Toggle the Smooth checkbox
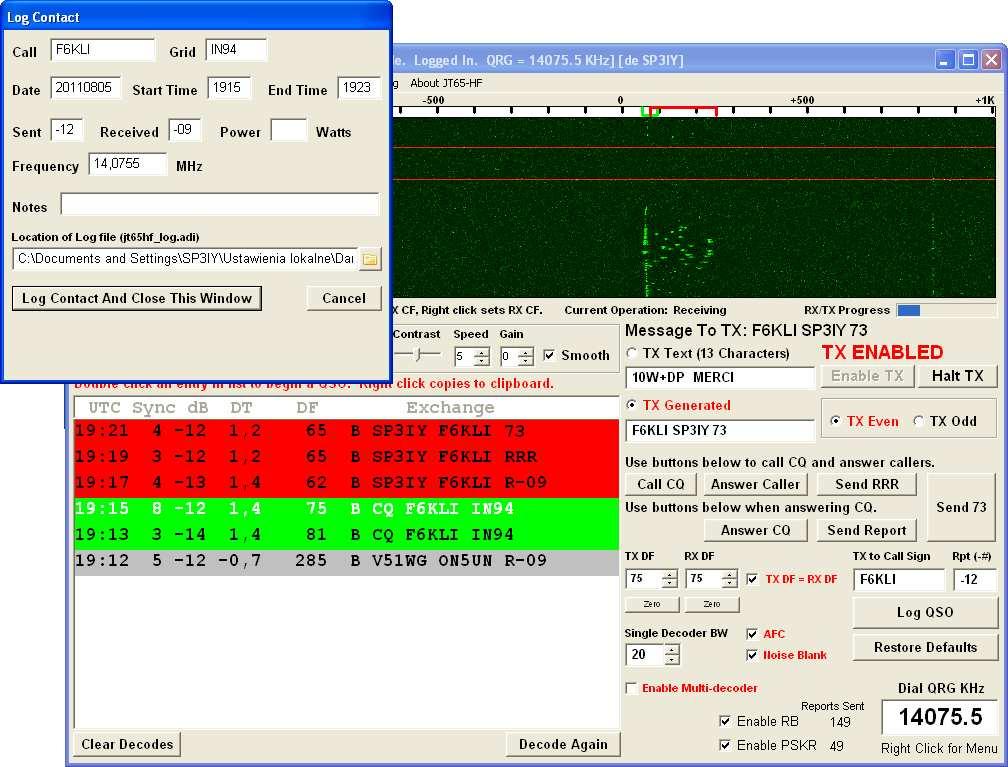This screenshot has height=767, width=1008. (548, 355)
